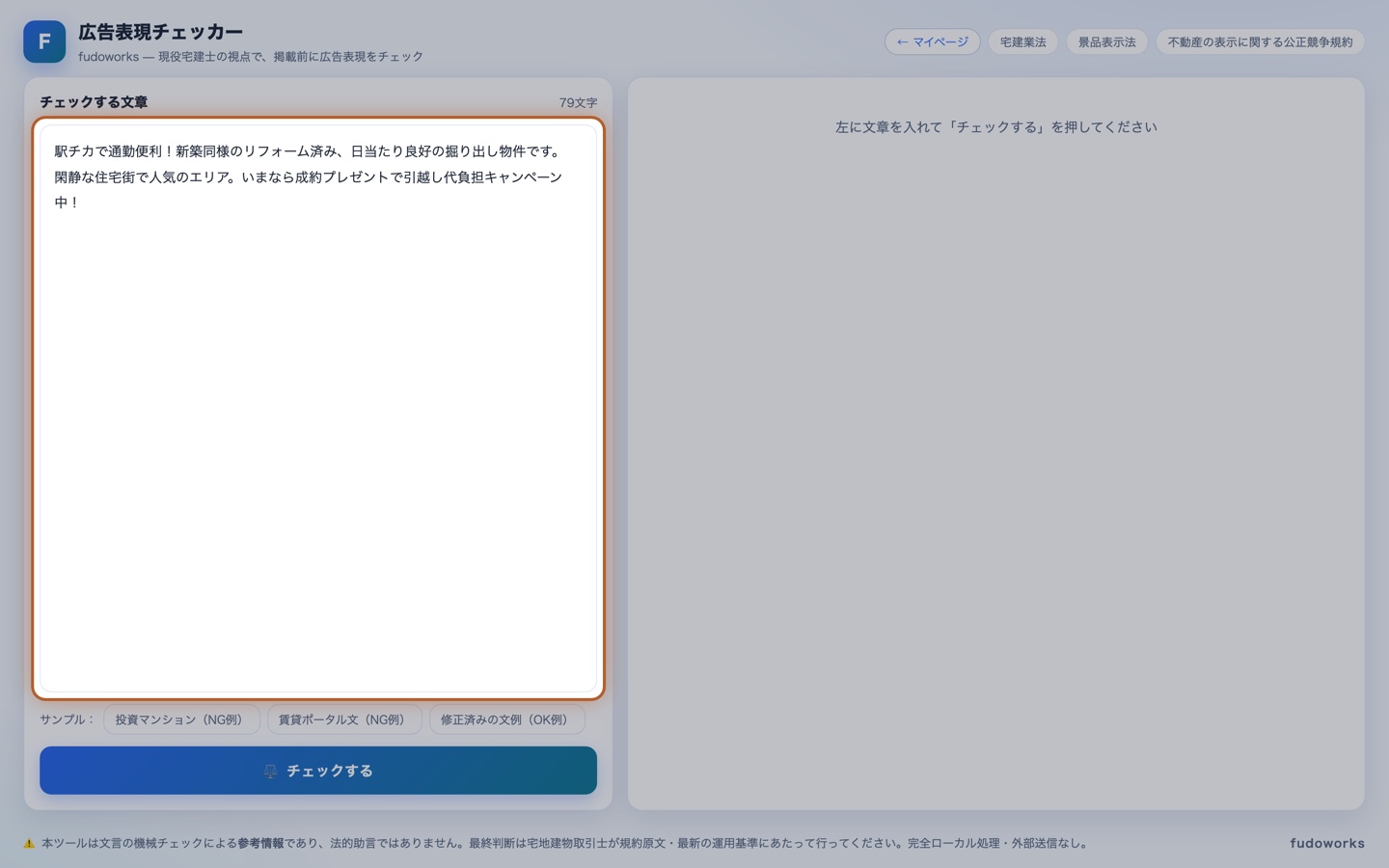Click the サンプル： label

[68, 719]
